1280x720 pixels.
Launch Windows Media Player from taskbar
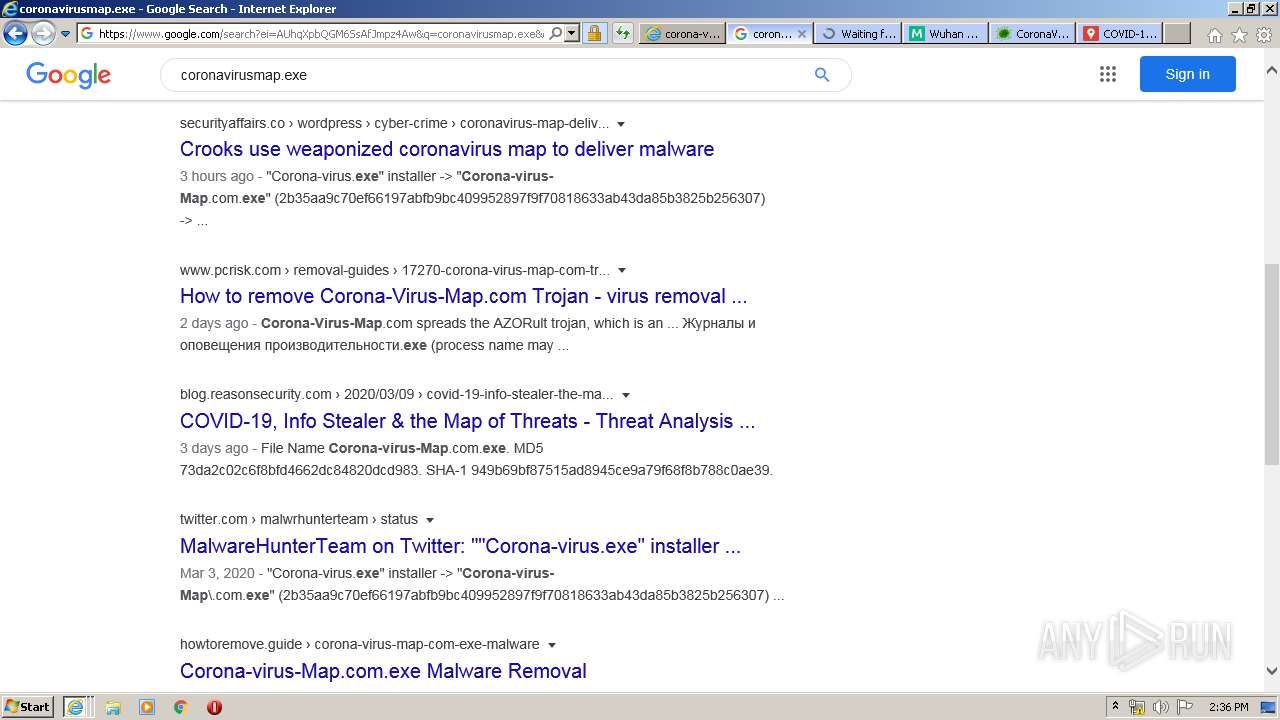click(x=146, y=707)
